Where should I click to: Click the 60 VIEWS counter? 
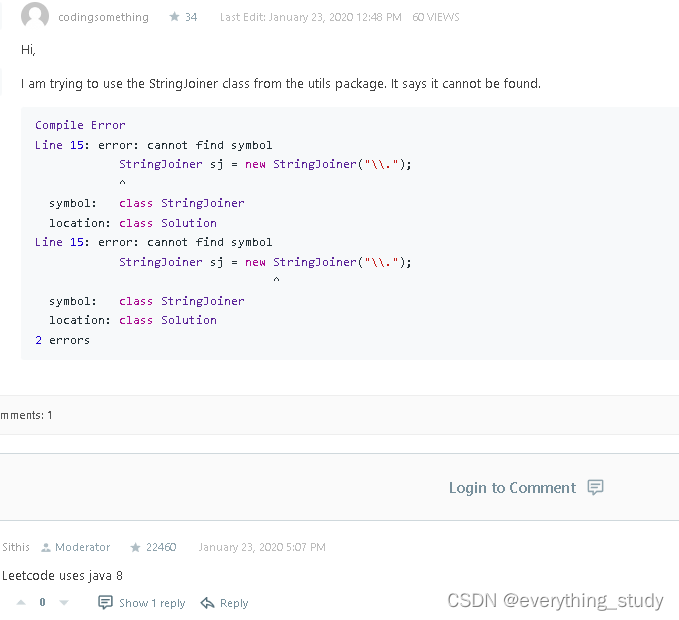436,17
